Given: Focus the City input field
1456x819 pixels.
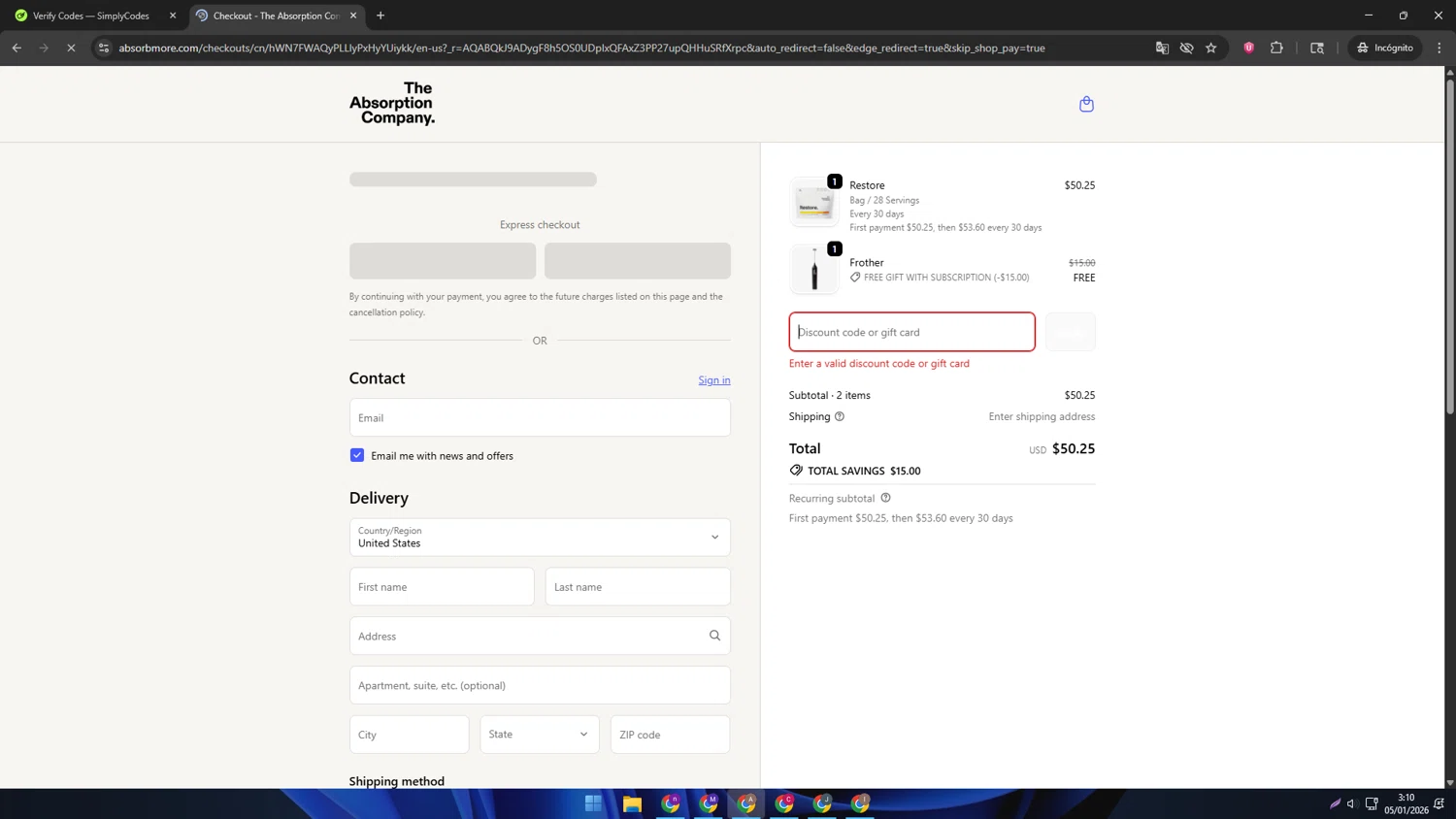Looking at the screenshot, I should [x=410, y=735].
